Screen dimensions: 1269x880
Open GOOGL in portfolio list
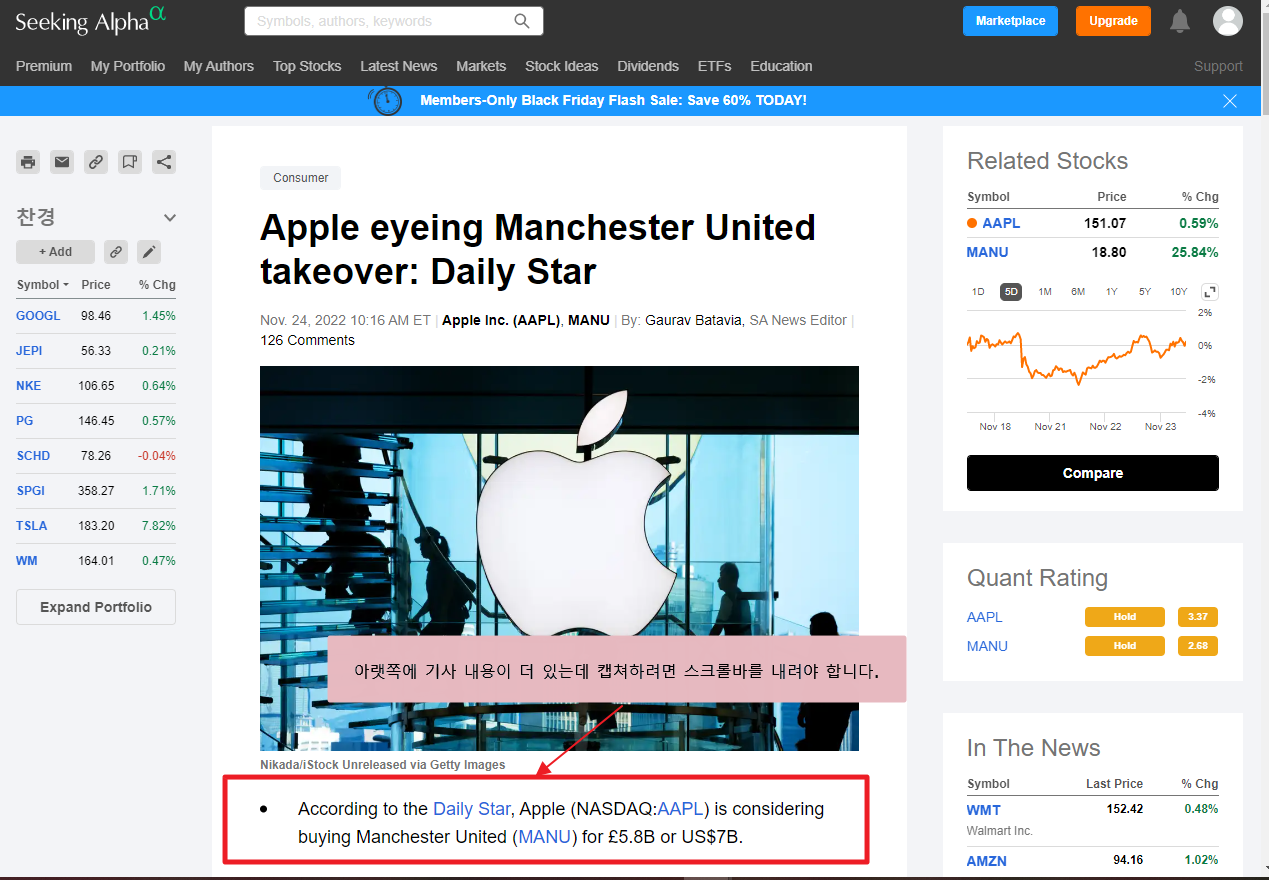pos(38,315)
